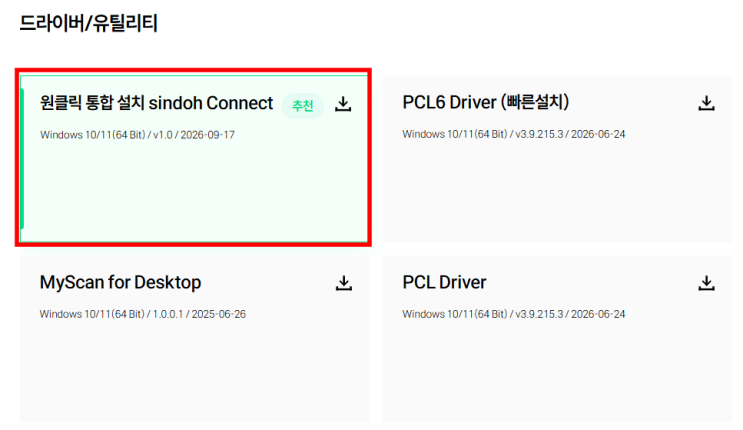This screenshot has height=430, width=743.
Task: Click MyScan version text 1.0.0.1 / 2025-06-26
Action: coord(199,314)
